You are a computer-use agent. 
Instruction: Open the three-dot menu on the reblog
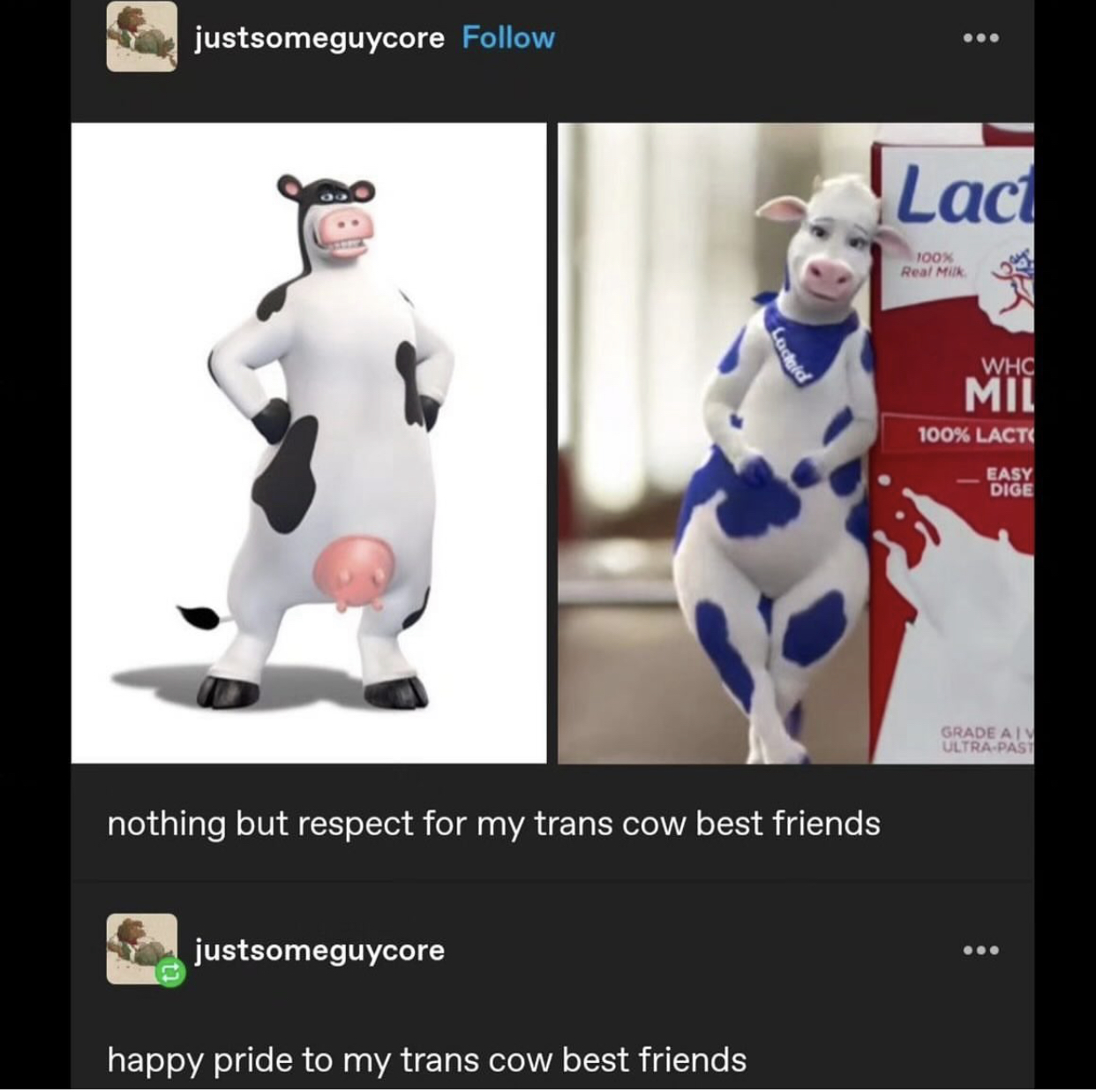point(981,951)
